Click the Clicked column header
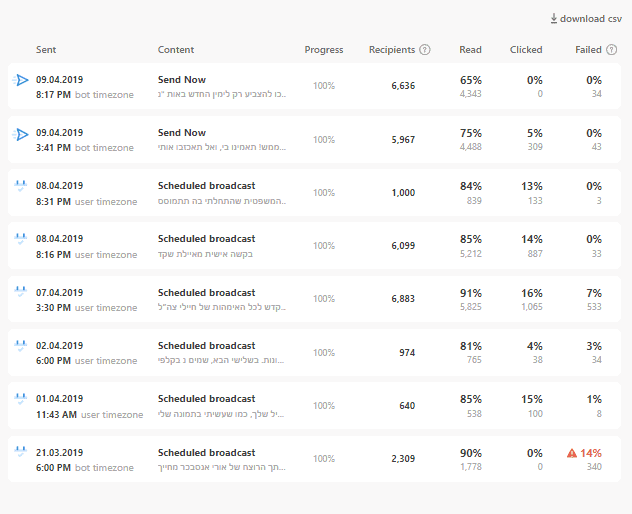Screen dimensions: 632x514 pos(526,50)
